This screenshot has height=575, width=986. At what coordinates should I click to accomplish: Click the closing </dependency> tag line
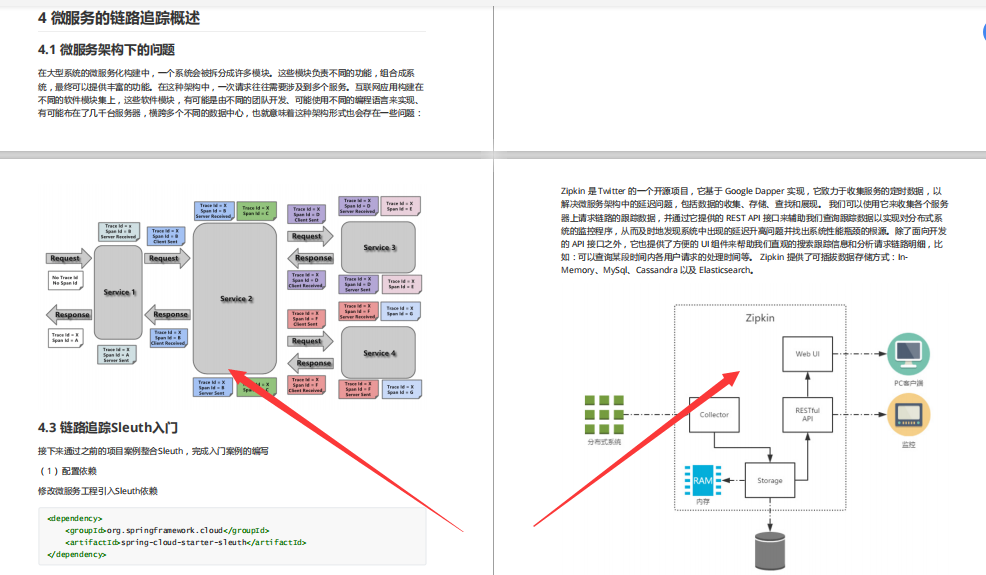tap(77, 554)
